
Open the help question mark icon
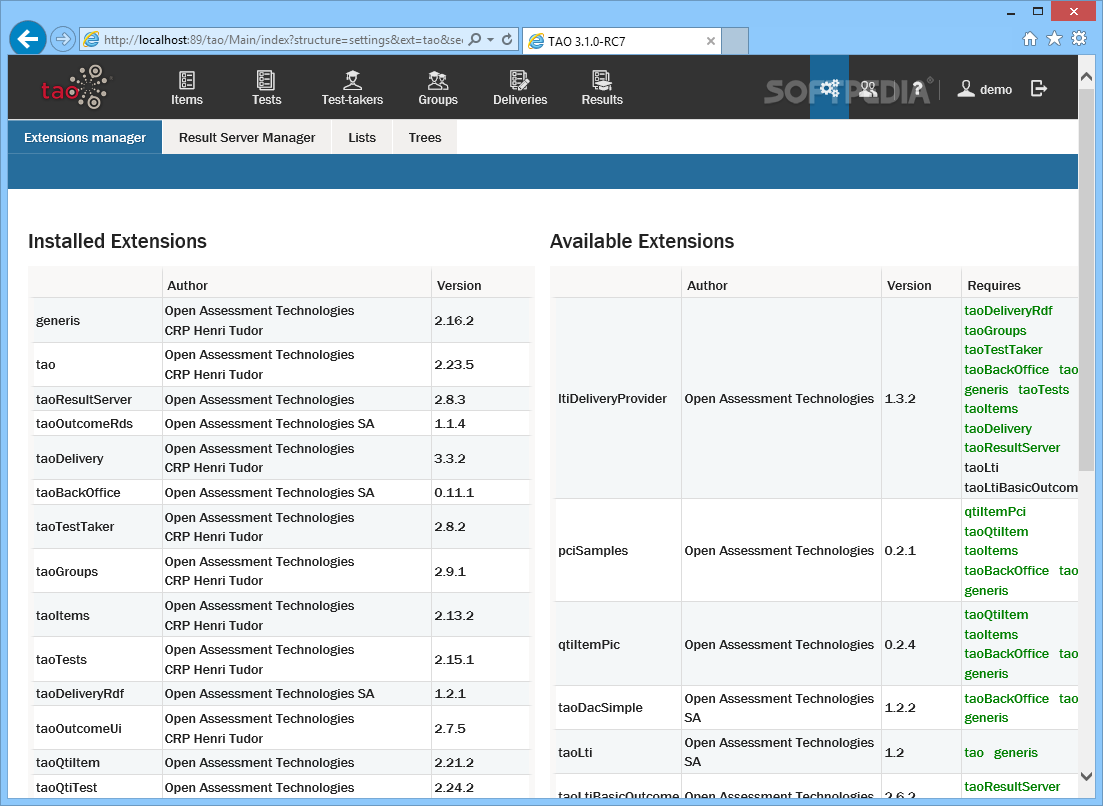tap(917, 89)
